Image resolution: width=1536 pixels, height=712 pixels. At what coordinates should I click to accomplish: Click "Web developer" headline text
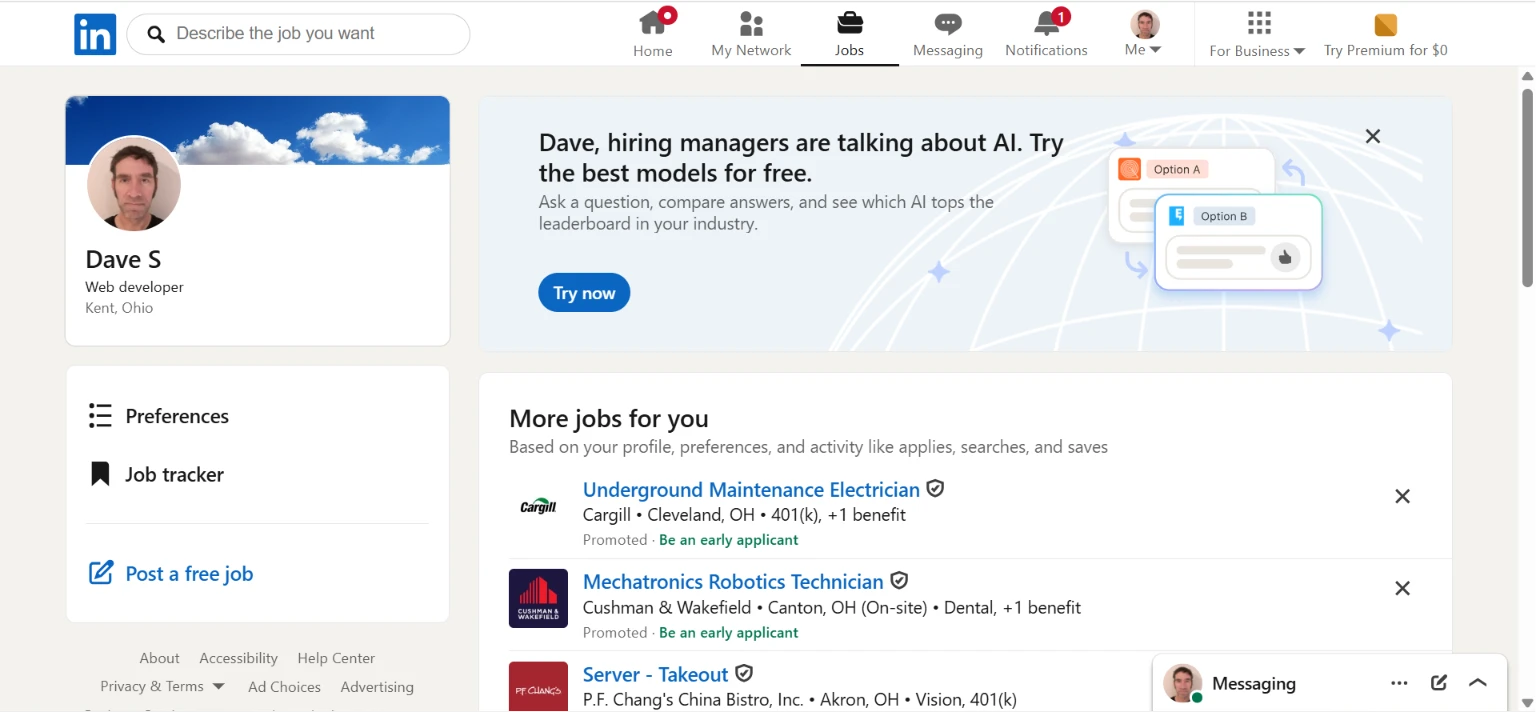pos(134,287)
